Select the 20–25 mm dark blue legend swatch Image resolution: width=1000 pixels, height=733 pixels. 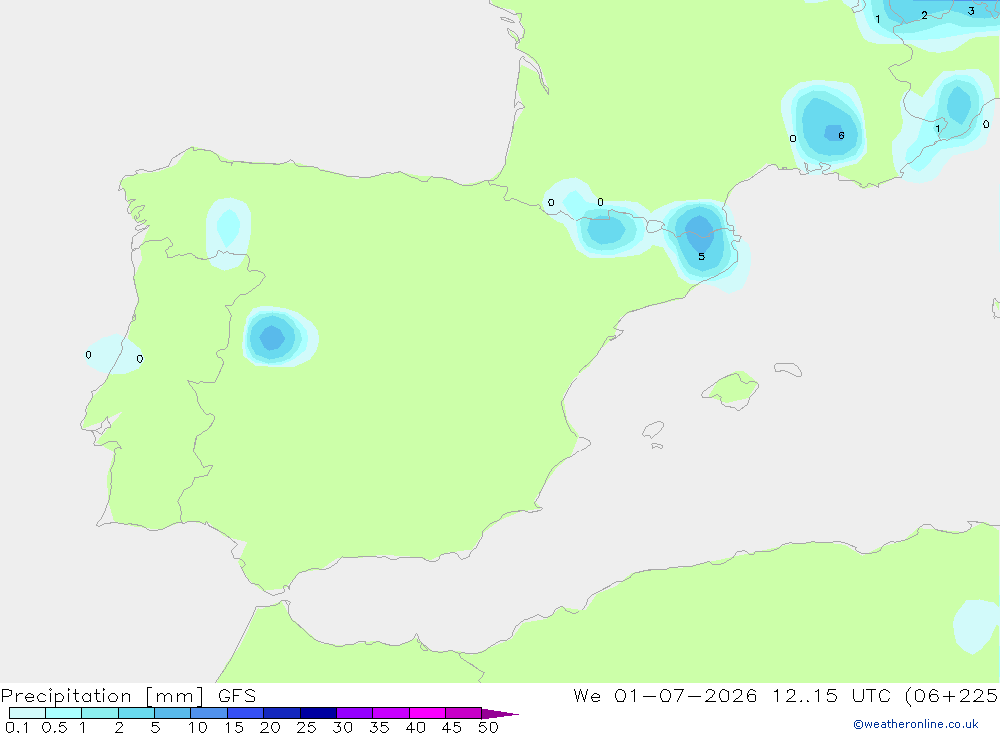[281, 713]
